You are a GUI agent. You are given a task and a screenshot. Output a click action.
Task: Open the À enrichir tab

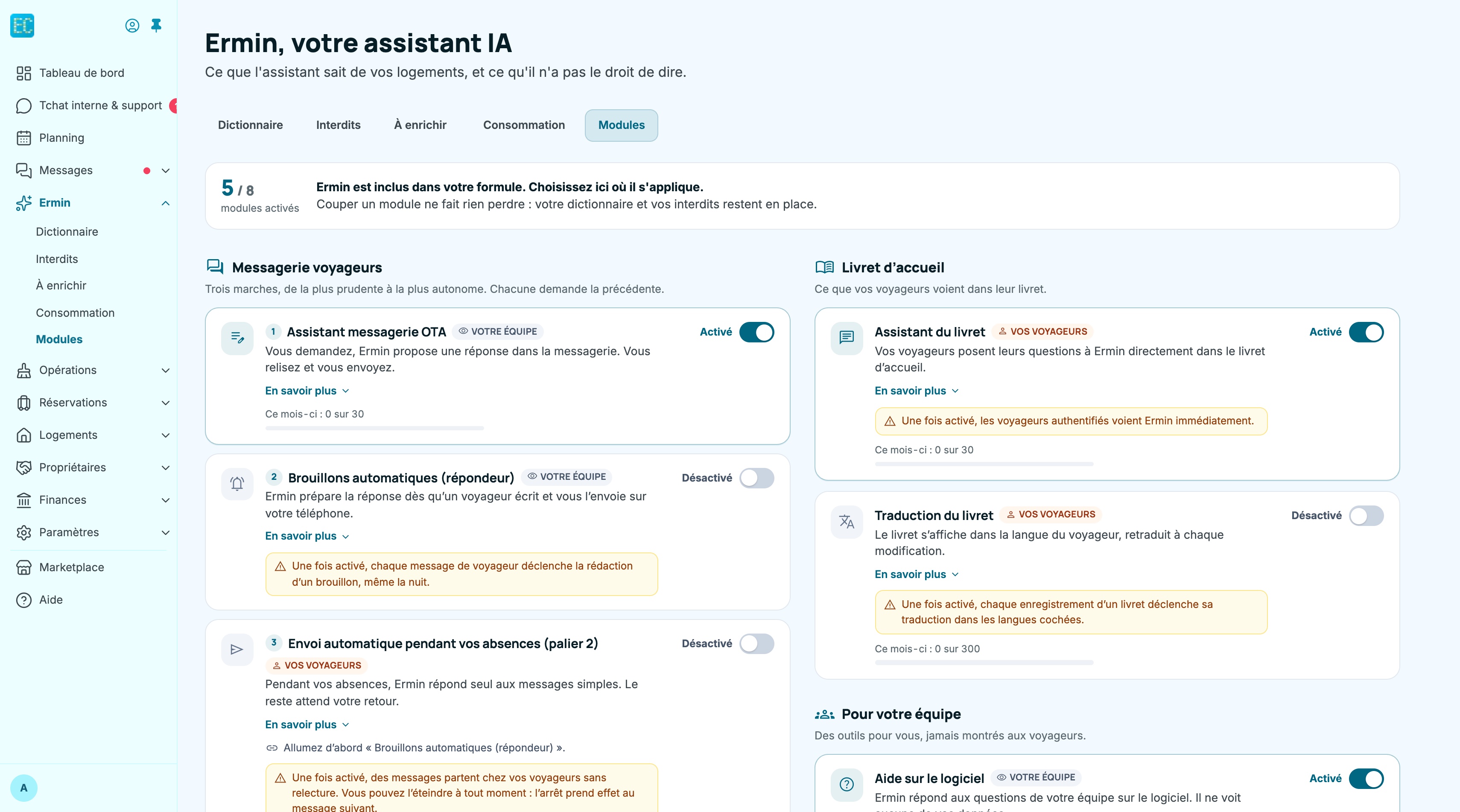(x=420, y=125)
